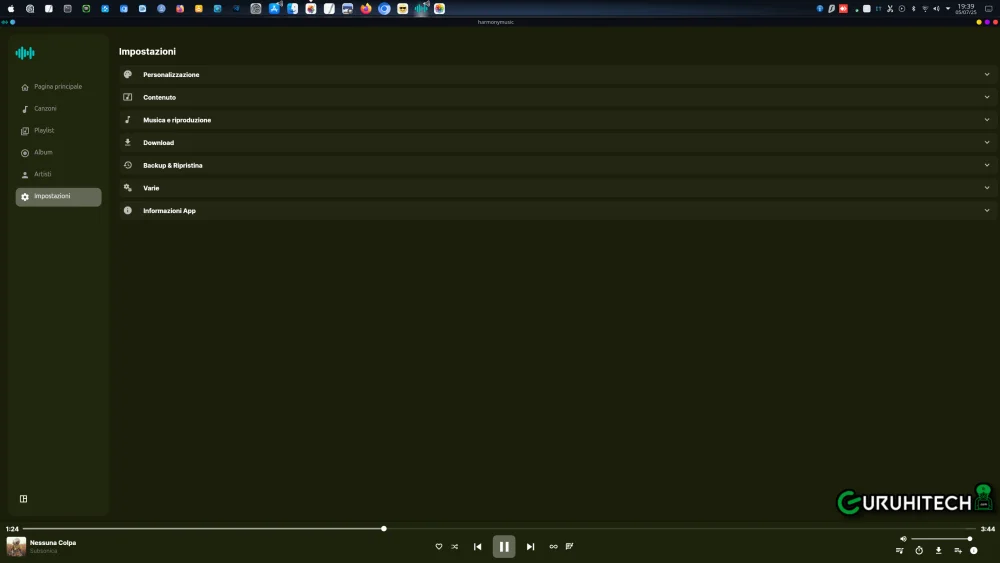Open Informazioni App section

[x=555, y=211]
